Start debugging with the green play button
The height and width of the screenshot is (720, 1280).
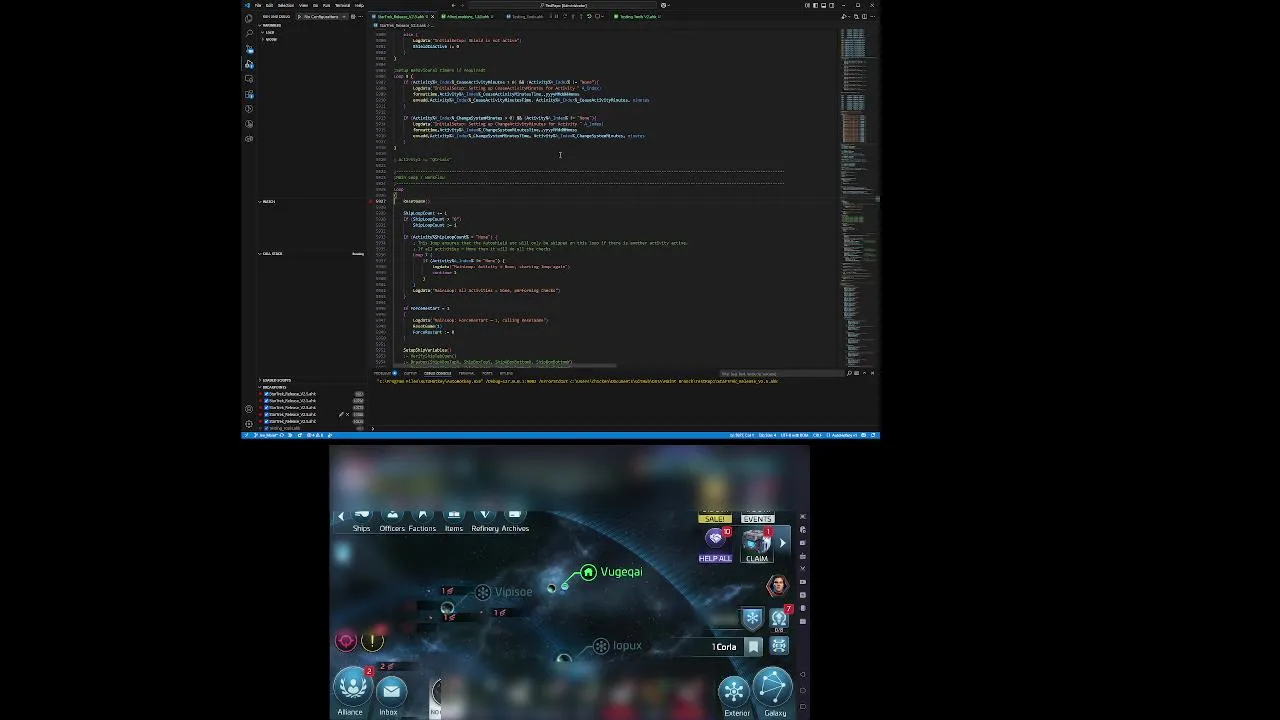coord(299,16)
